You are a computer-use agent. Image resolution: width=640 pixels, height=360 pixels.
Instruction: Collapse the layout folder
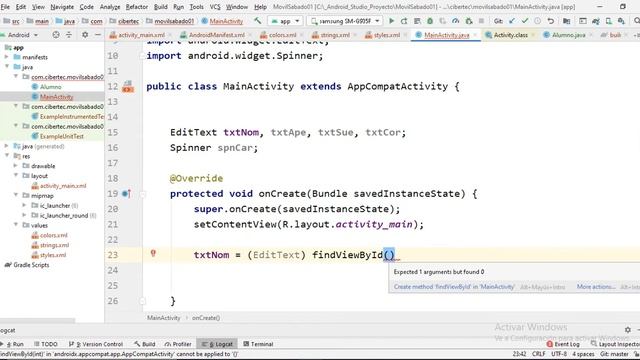point(16,176)
